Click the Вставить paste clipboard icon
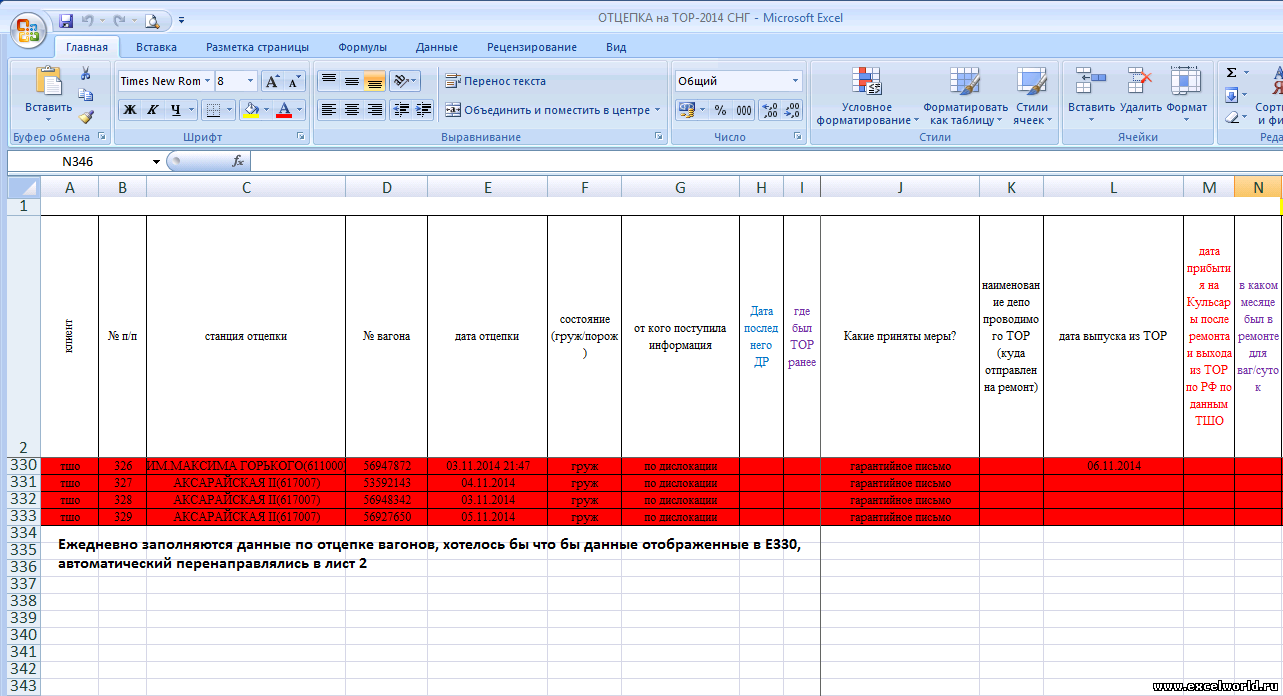 [x=48, y=82]
